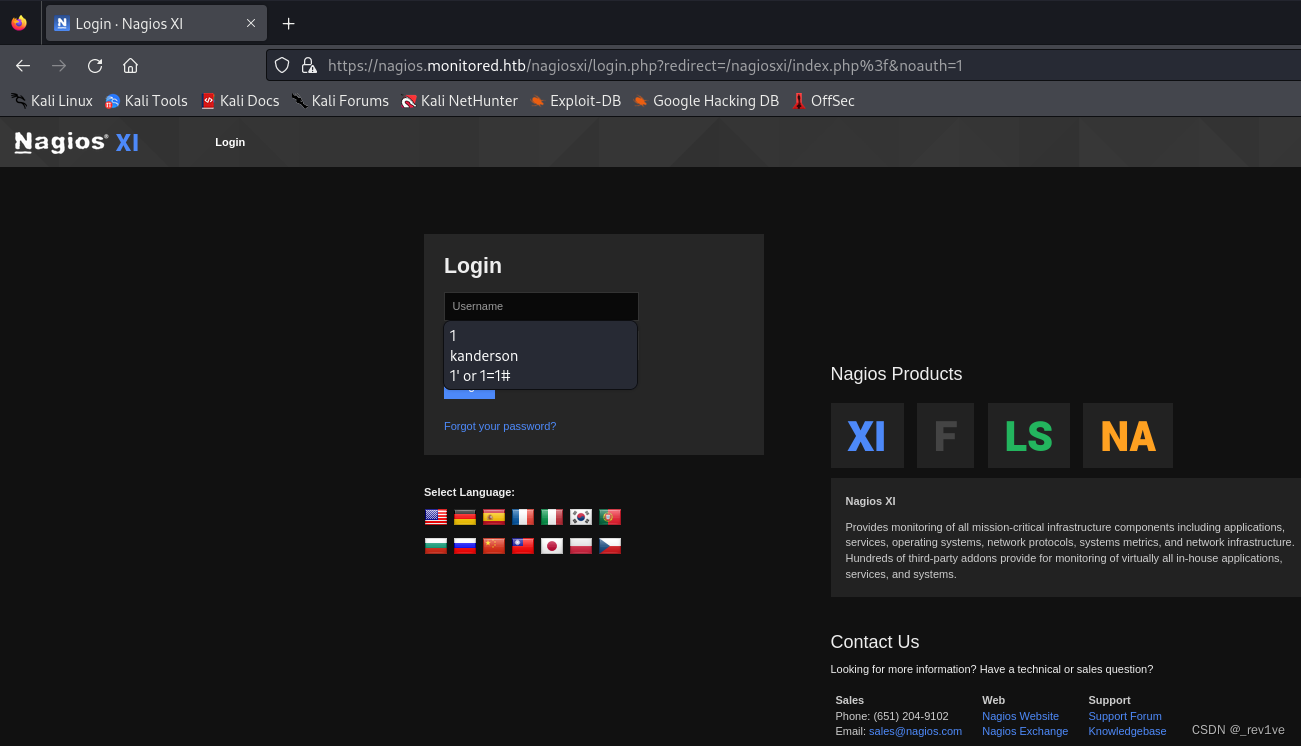Choose the Spanish flag language

tap(494, 517)
